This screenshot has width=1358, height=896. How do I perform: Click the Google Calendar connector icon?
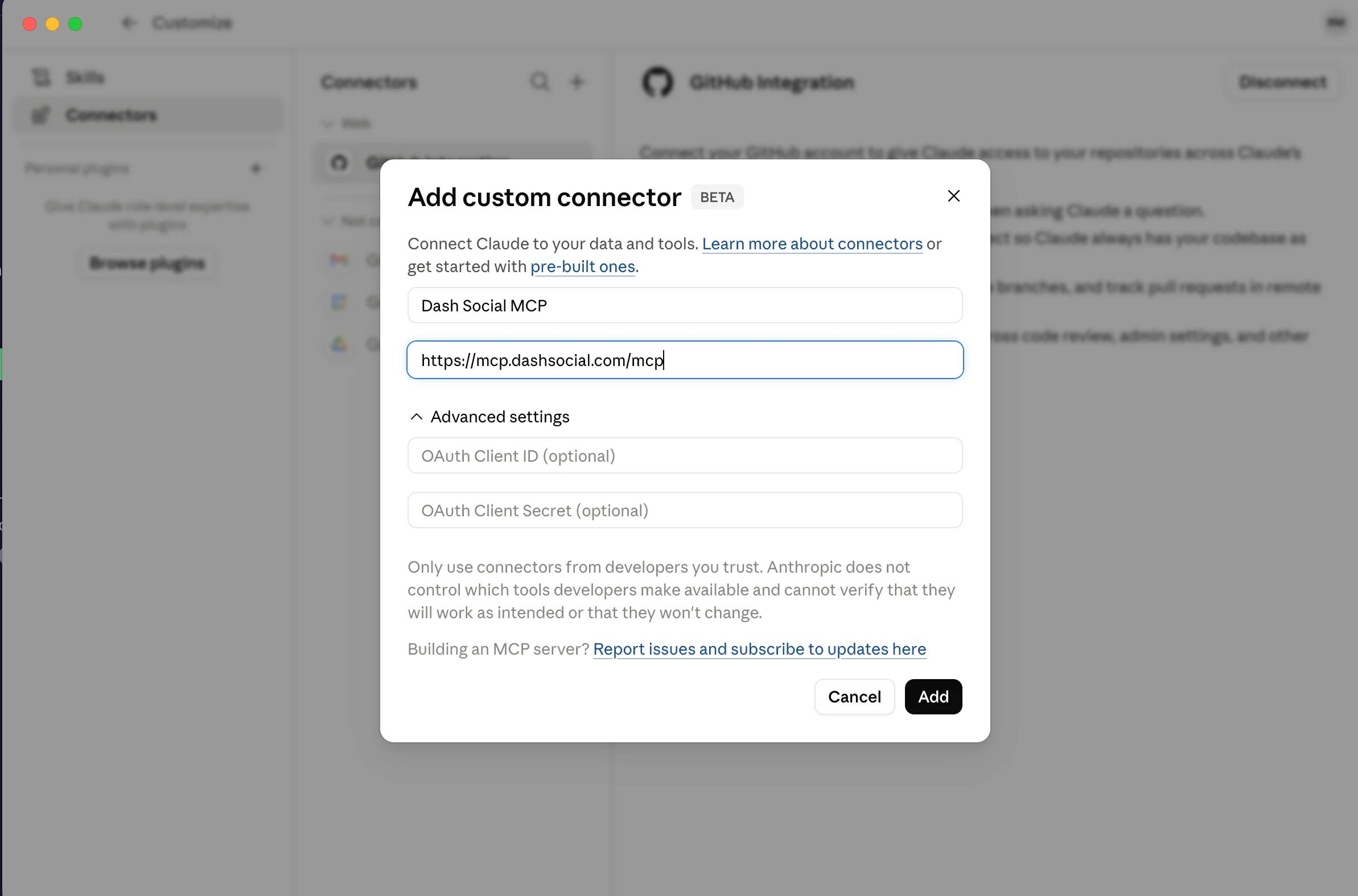tap(339, 302)
